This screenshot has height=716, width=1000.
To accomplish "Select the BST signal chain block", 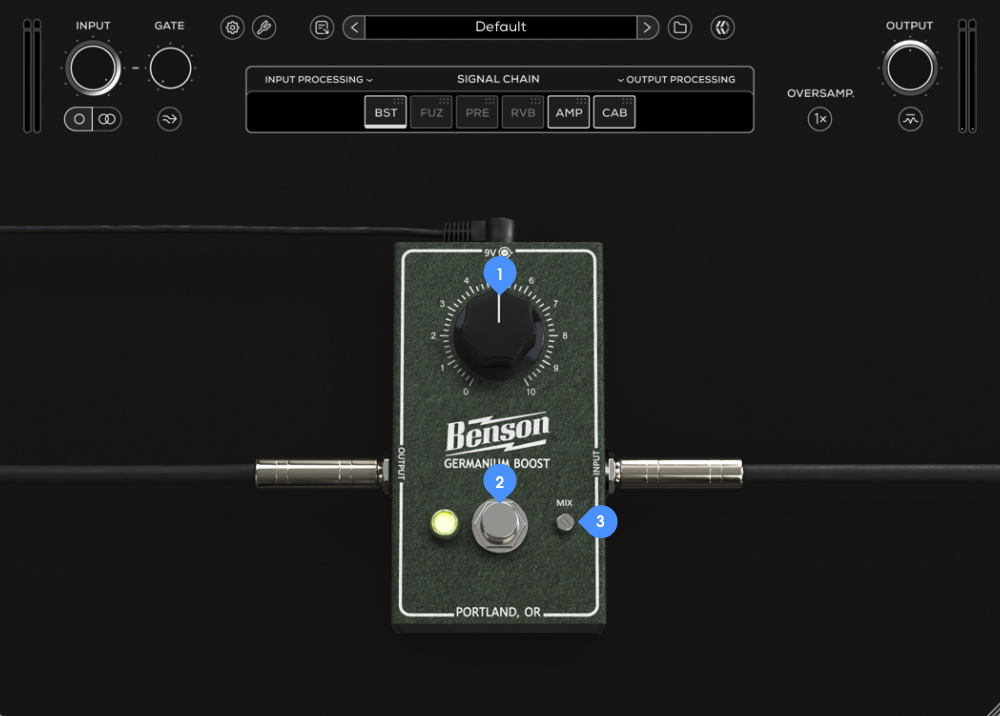I will pos(386,112).
